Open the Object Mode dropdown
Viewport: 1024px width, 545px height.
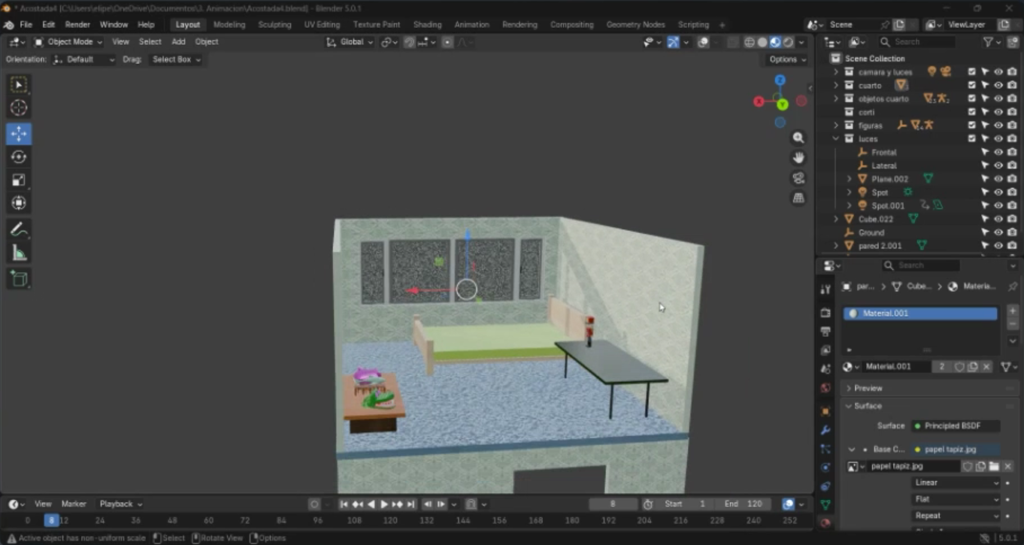click(x=69, y=42)
